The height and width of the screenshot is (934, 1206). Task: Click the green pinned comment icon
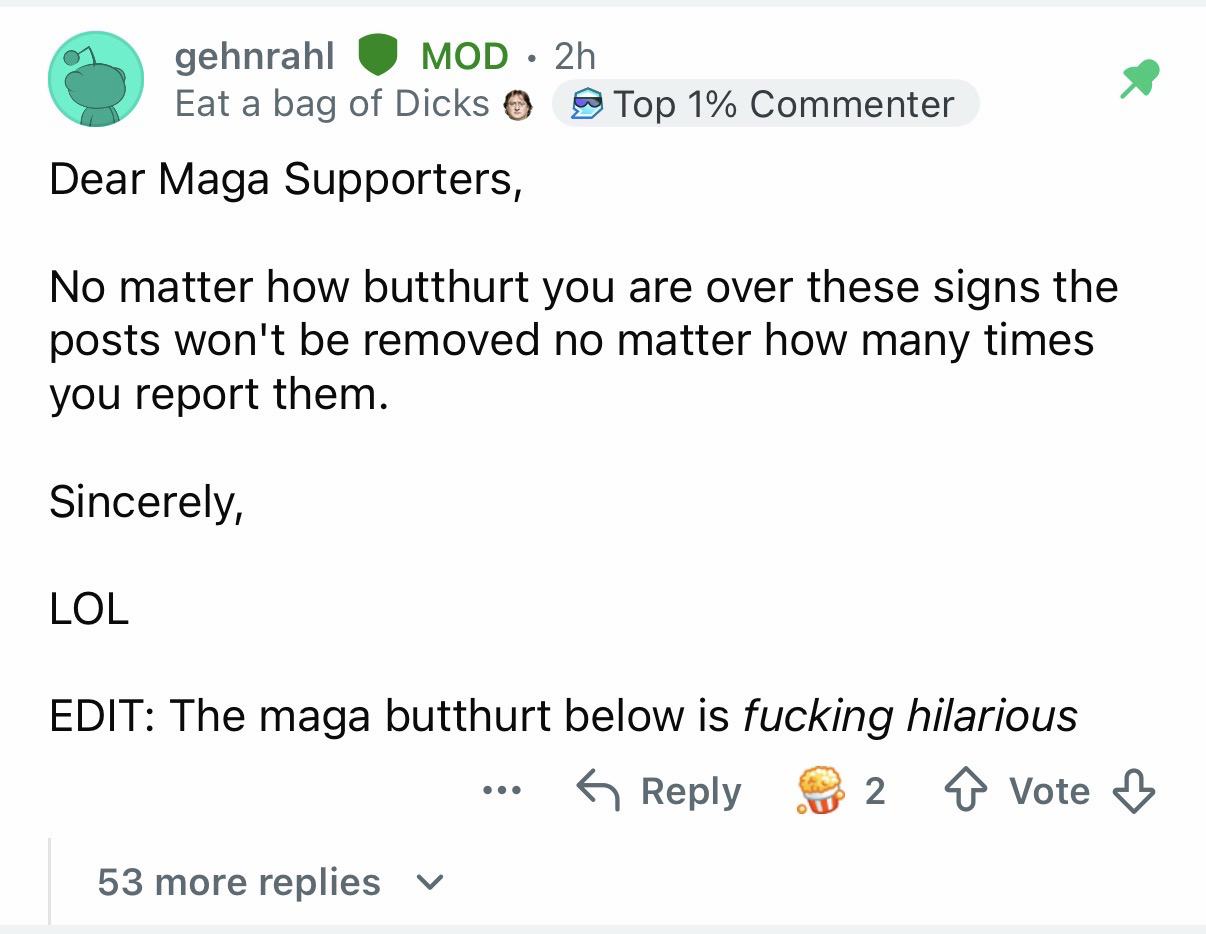(x=1139, y=80)
